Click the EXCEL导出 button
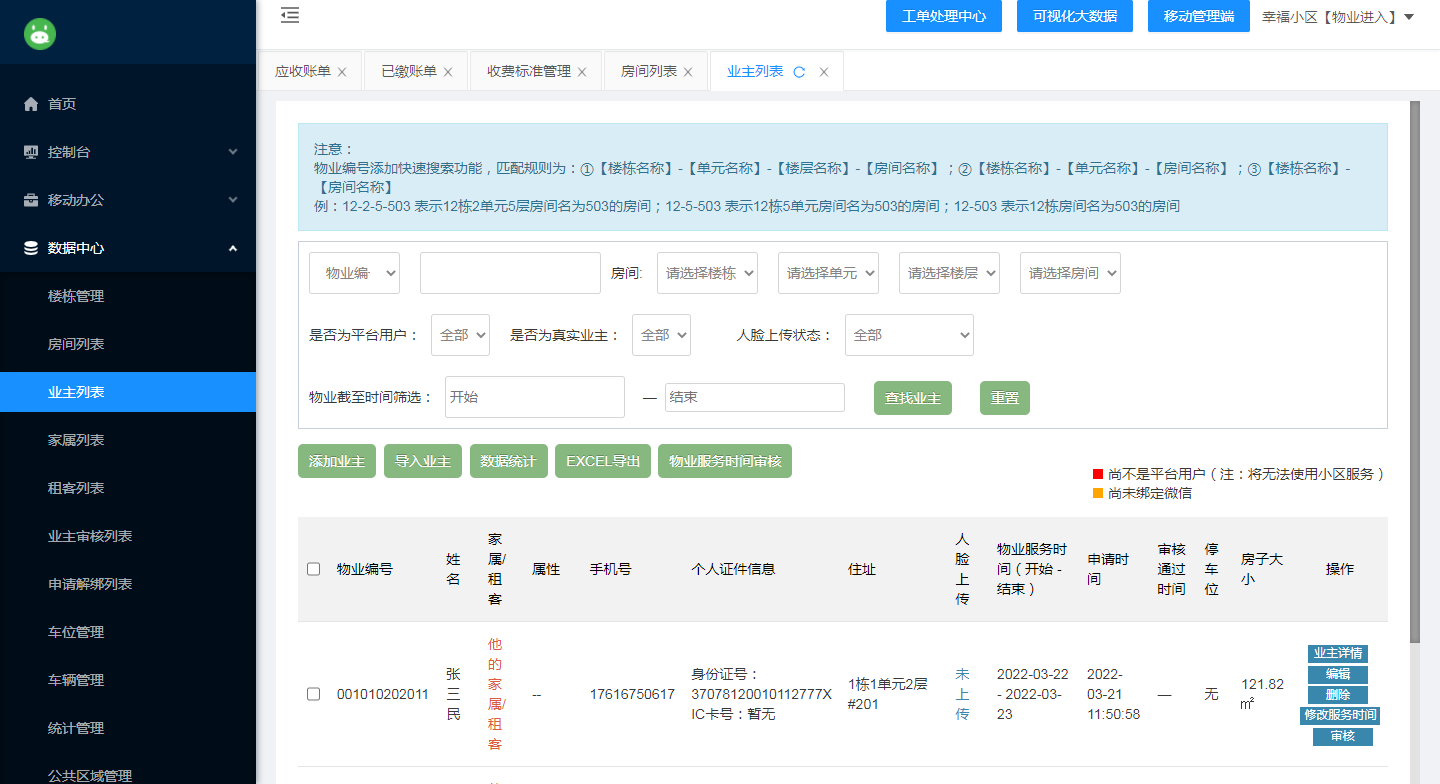Screen dimensions: 1440x784 [x=603, y=462]
